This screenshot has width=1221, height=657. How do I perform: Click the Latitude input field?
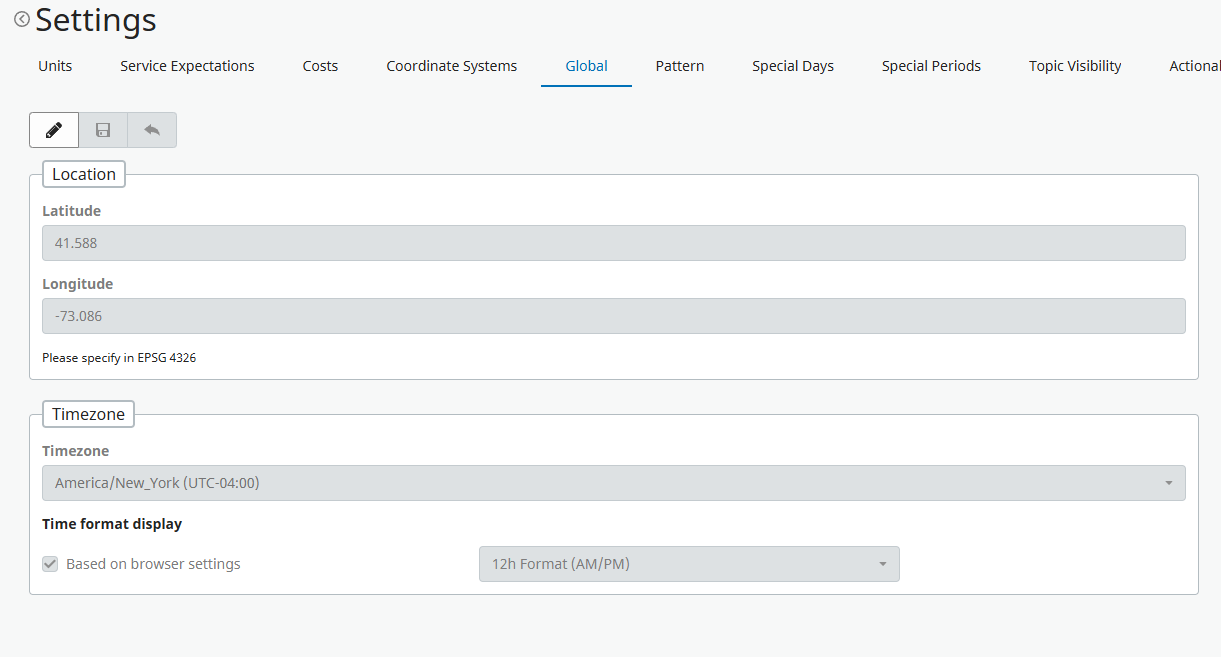tap(612, 243)
